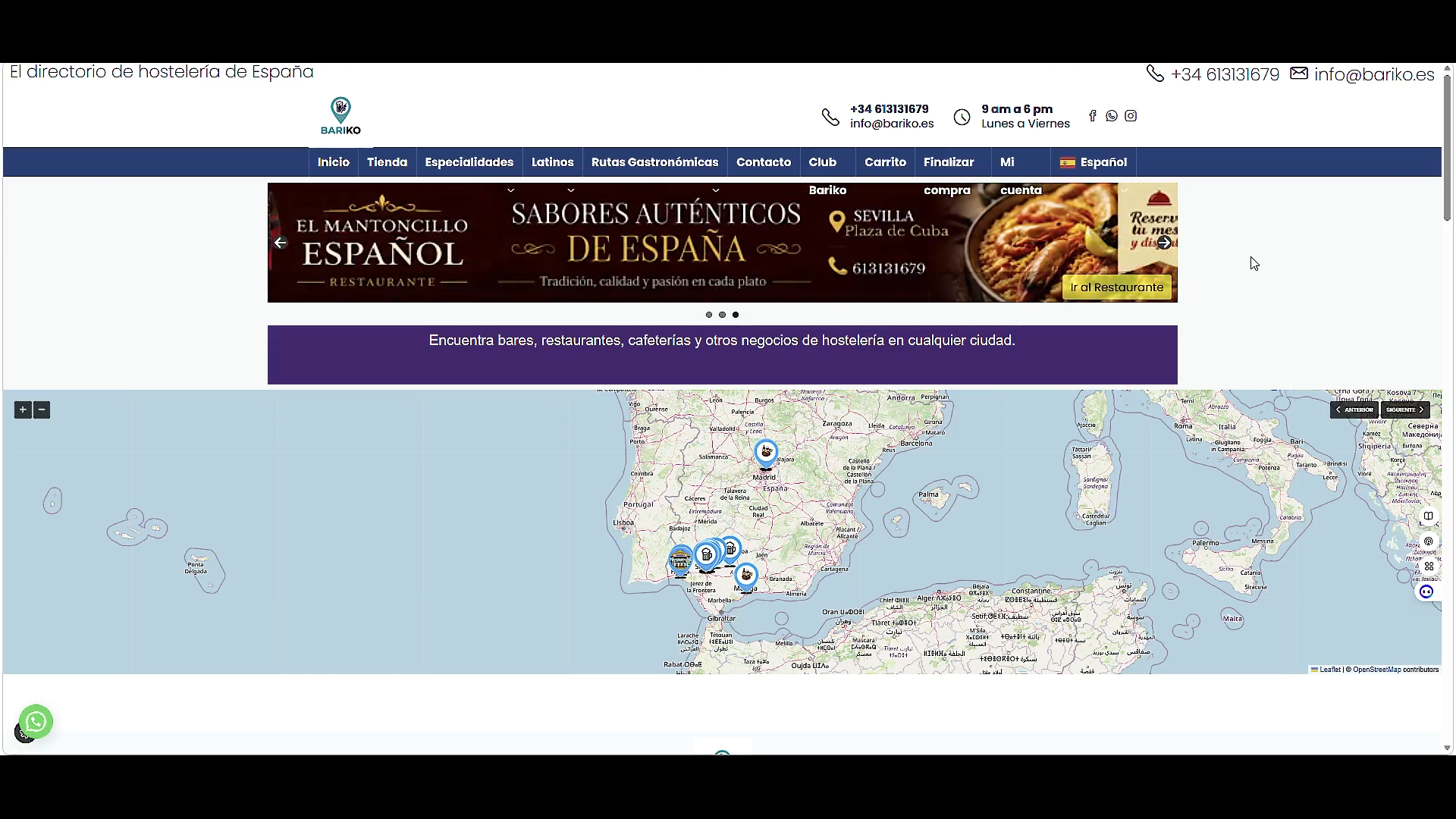This screenshot has height=819, width=1456.
Task: Click the Ir al Restaurante button
Action: (1117, 287)
